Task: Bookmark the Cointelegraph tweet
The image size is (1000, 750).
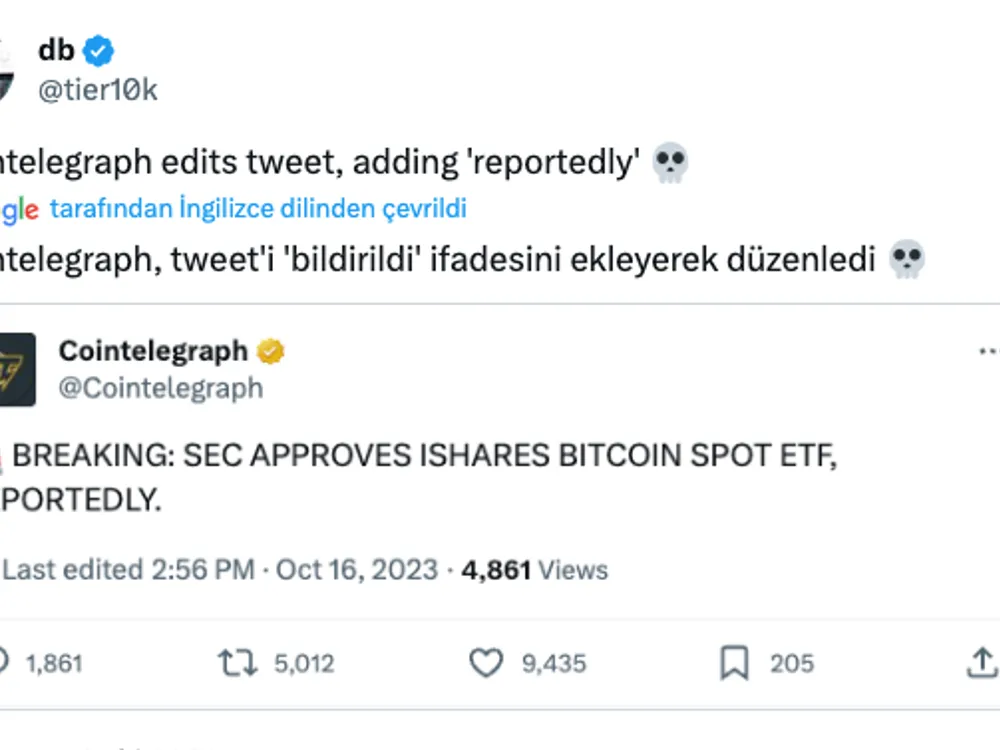Action: pos(735,662)
